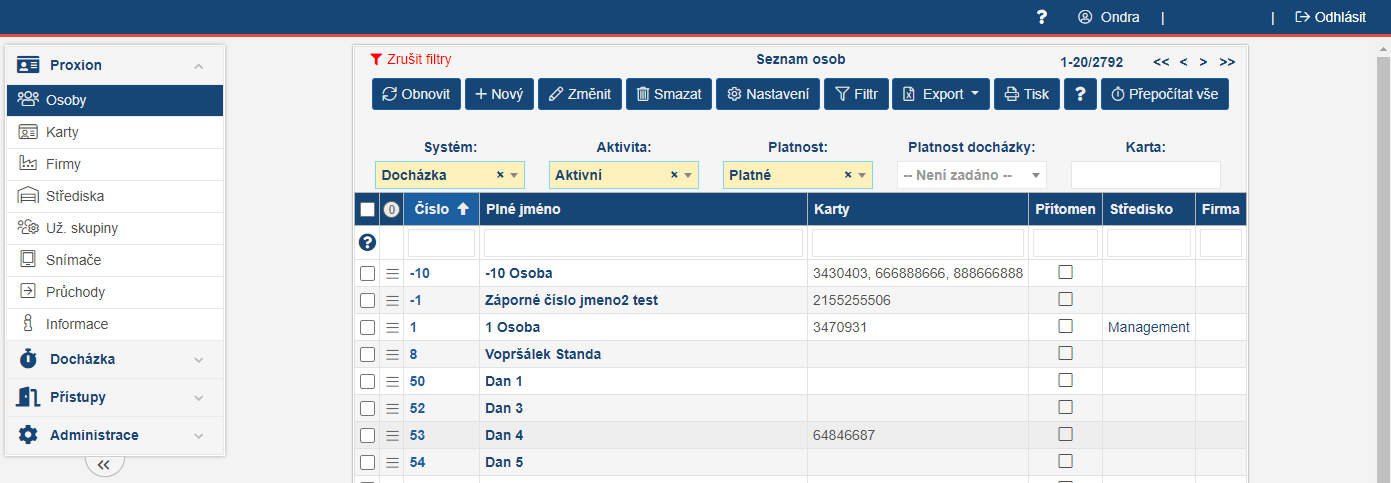Click the Přepočítat vše button

1165,94
